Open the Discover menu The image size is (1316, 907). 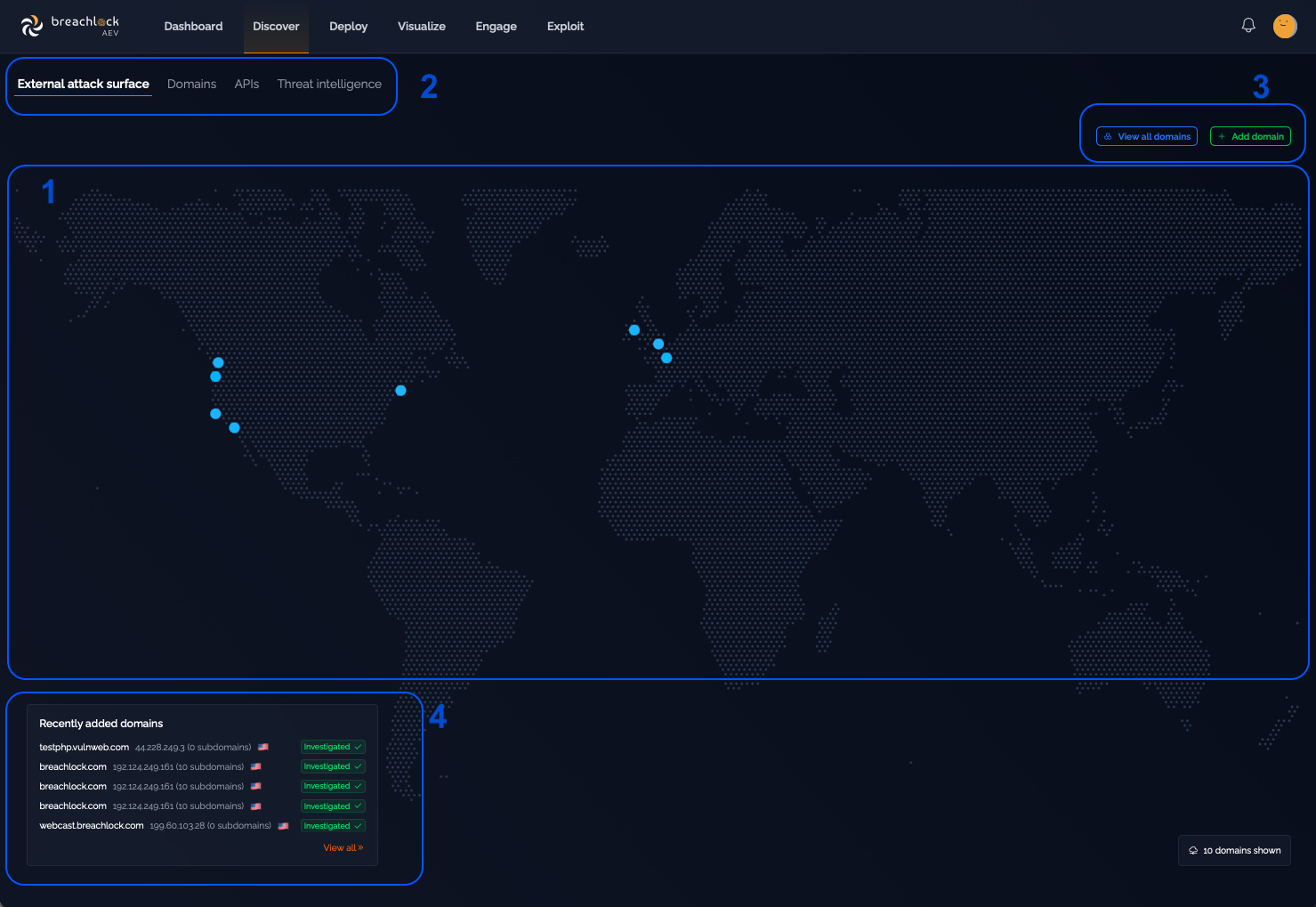click(276, 27)
